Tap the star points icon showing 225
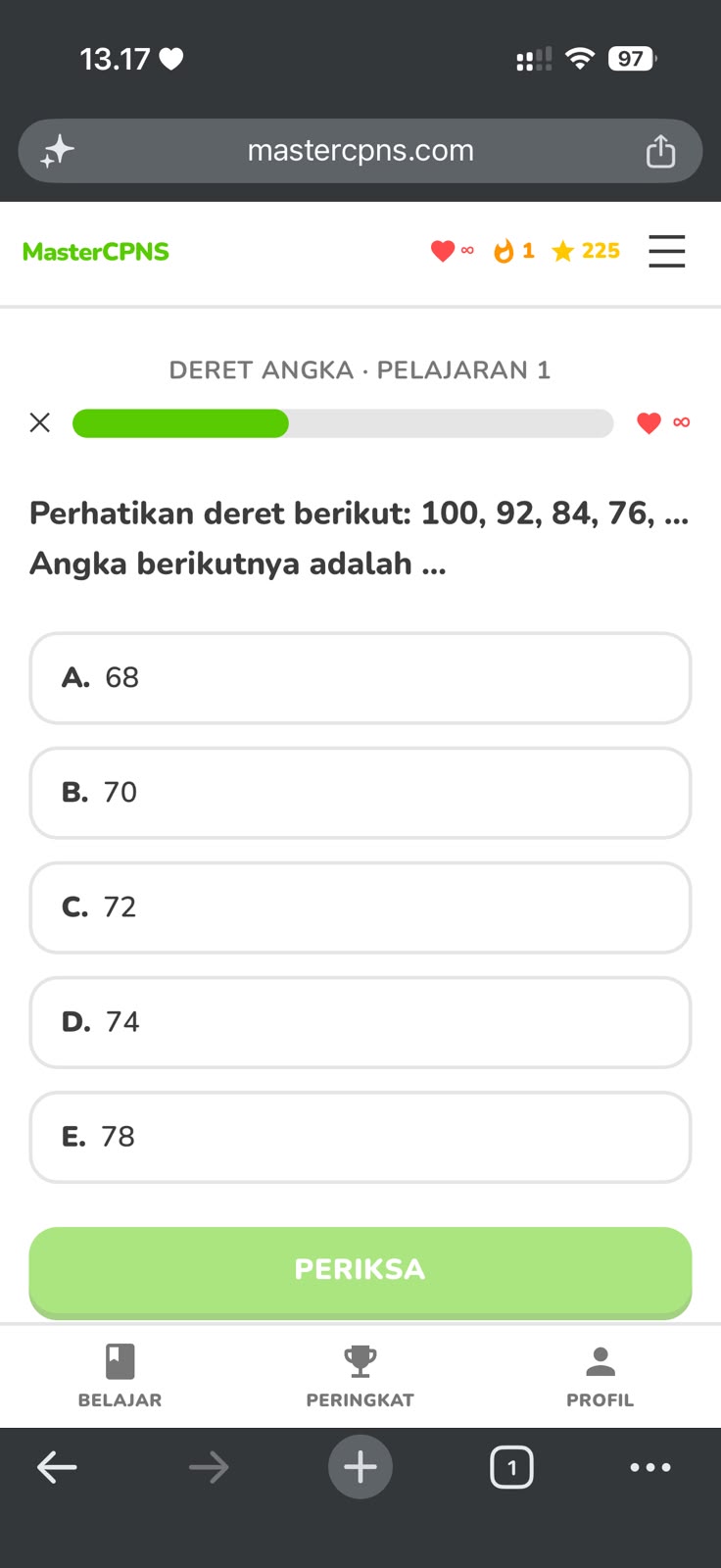 click(x=562, y=252)
